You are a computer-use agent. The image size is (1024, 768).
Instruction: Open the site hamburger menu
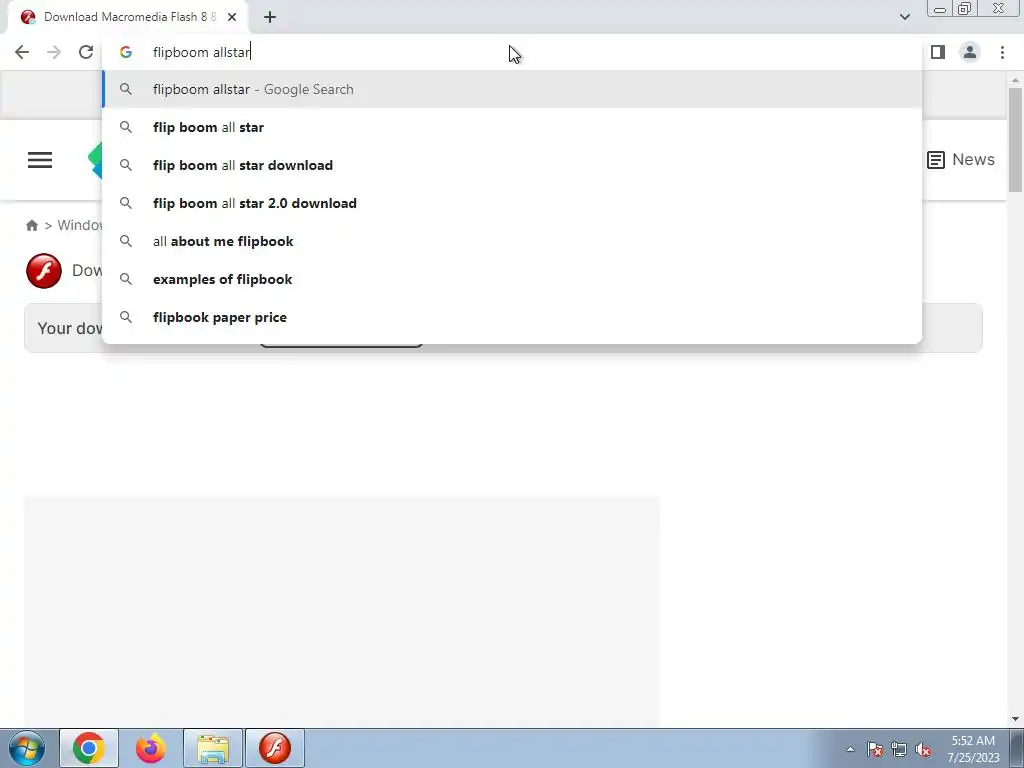[x=40, y=160]
